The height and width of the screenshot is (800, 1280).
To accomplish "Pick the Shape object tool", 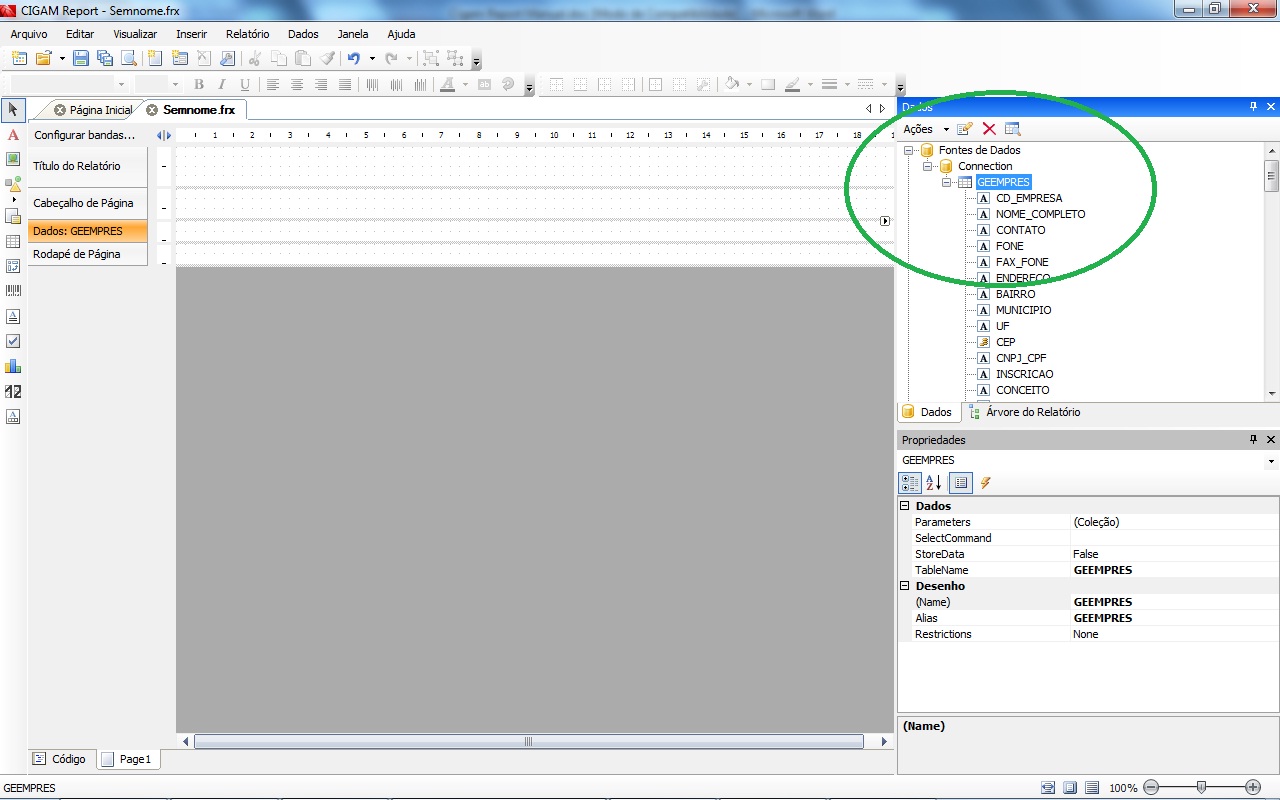I will click(x=13, y=184).
